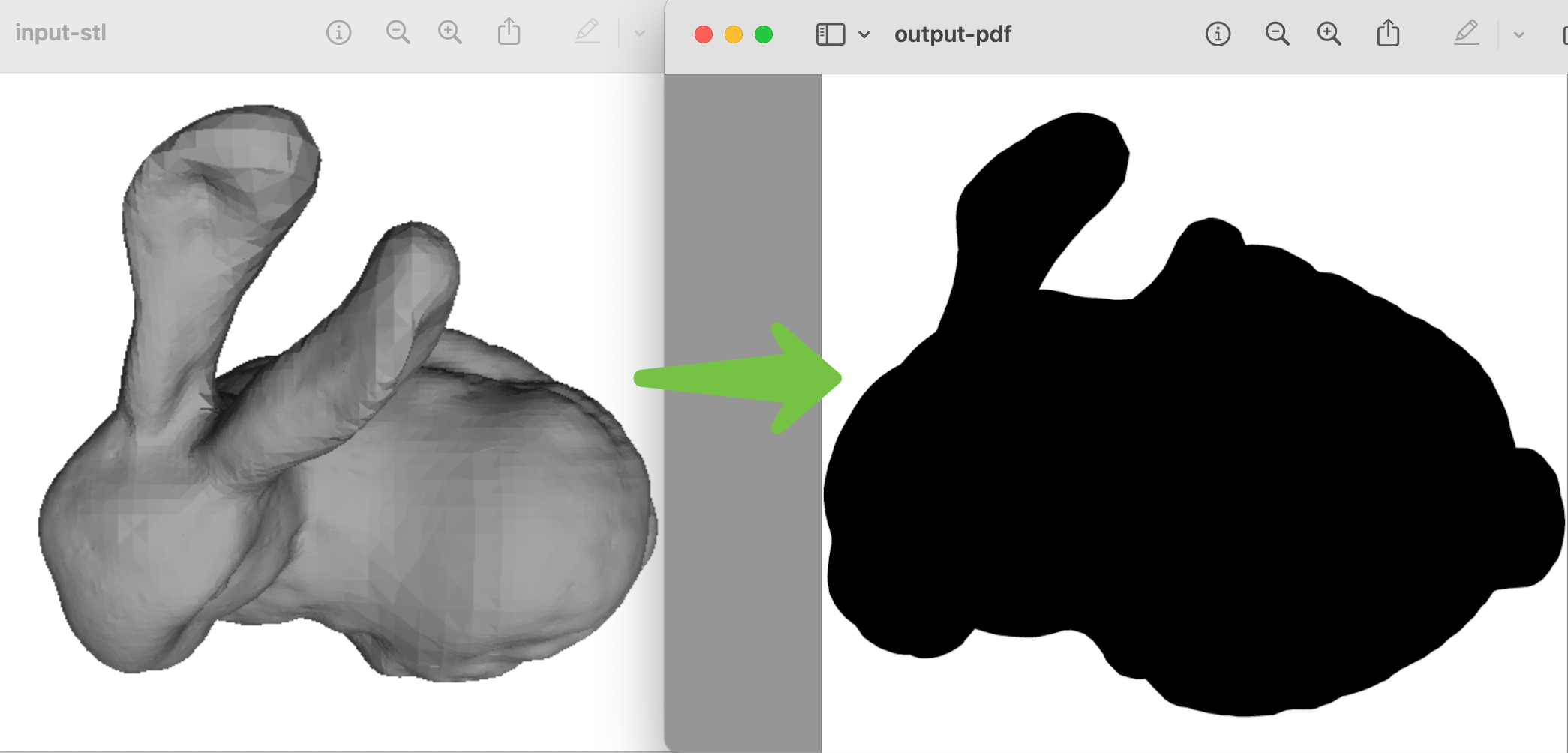Zoom out on the output-pdf document
Image resolution: width=1568 pixels, height=753 pixels.
click(1277, 34)
